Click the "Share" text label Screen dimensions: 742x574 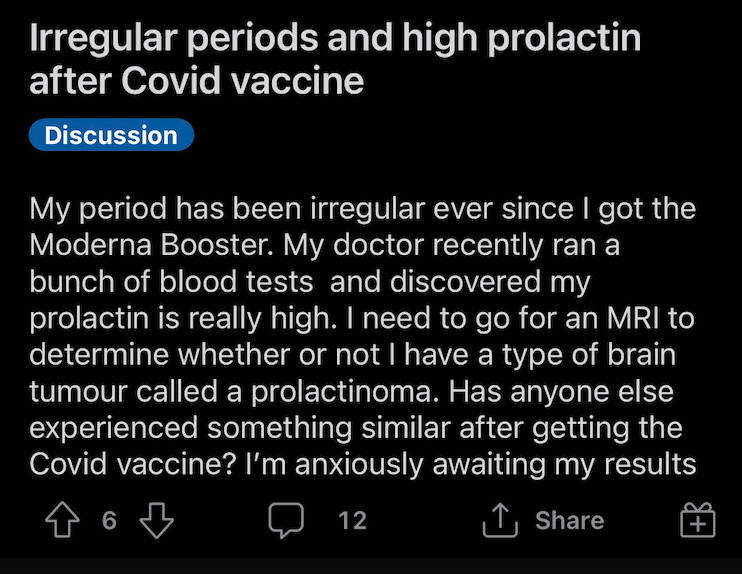click(570, 521)
